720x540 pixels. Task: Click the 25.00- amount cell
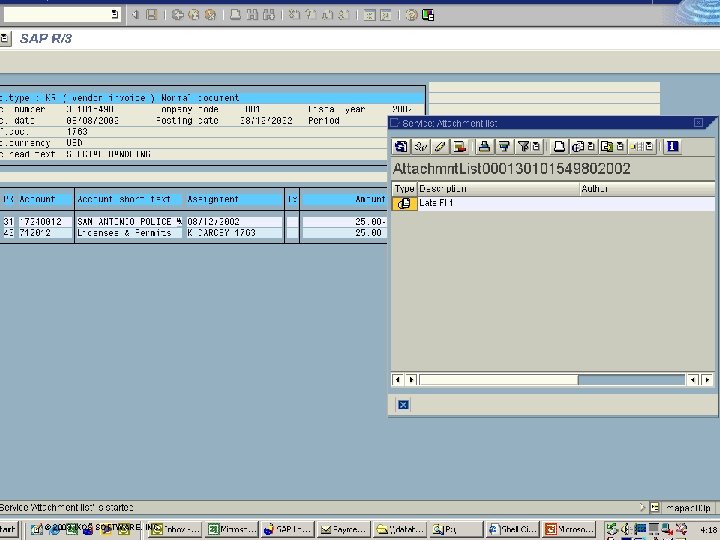[344, 222]
